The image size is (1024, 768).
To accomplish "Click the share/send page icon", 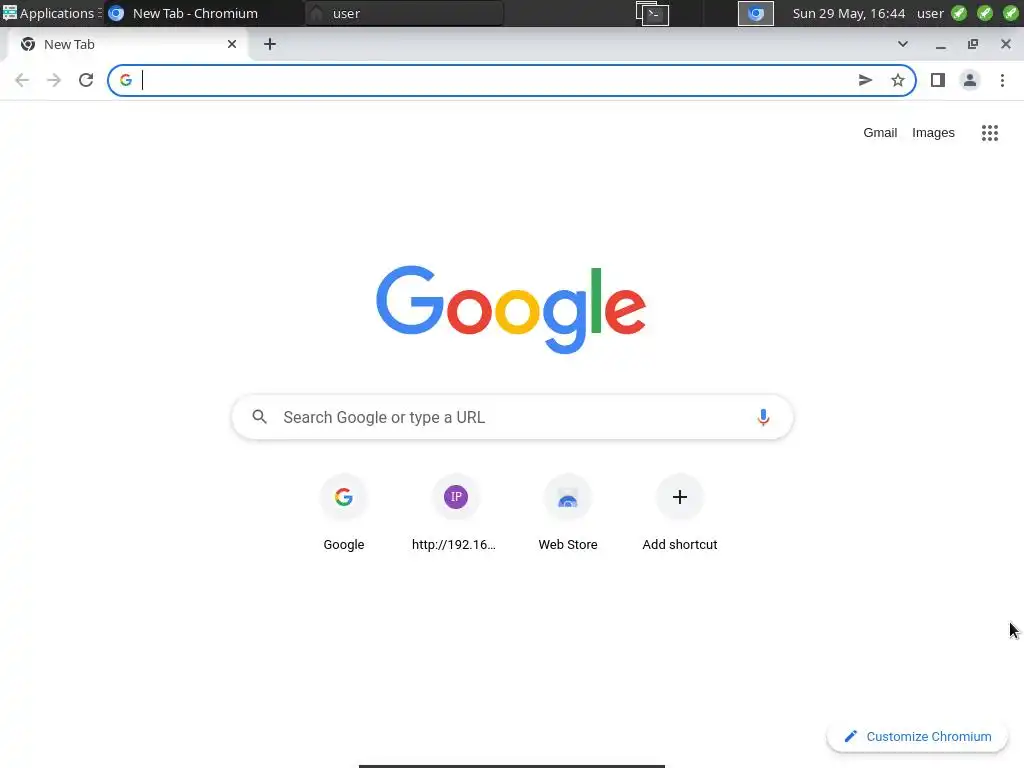I will point(865,80).
